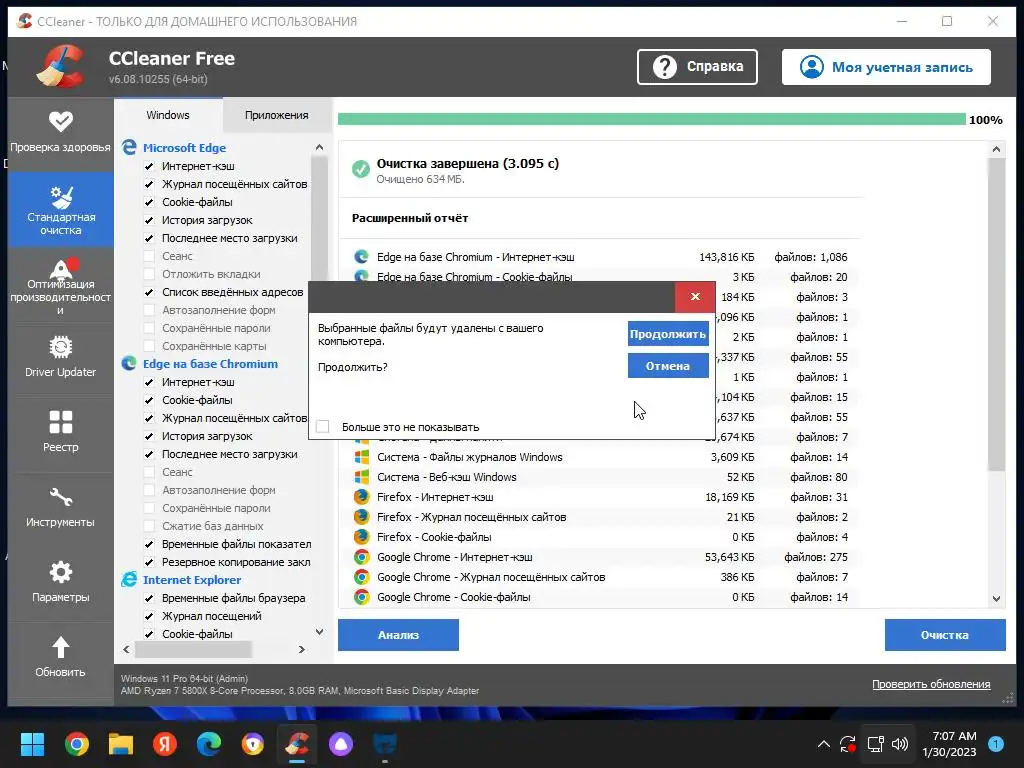
Task: Uncheck Журнал посещённых сайтов under Microsoft Edge
Action: pos(149,184)
